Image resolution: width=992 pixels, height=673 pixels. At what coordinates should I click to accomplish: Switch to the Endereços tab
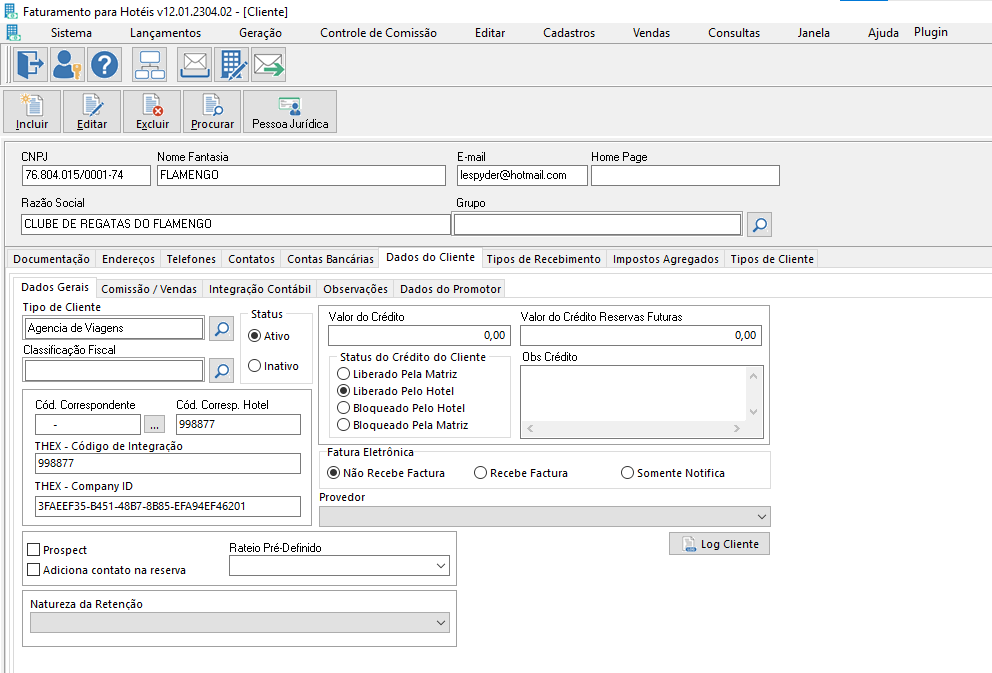tap(128, 259)
